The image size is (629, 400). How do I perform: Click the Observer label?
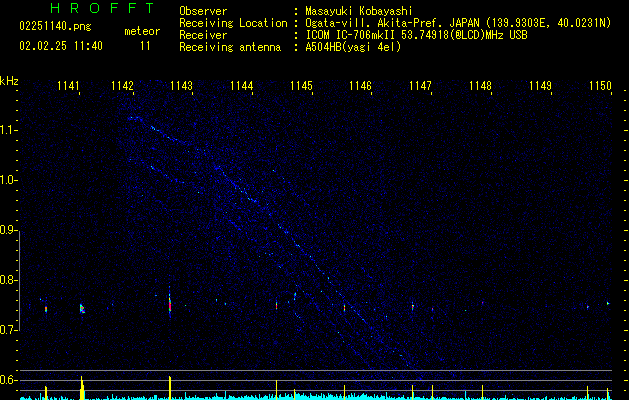pos(203,11)
